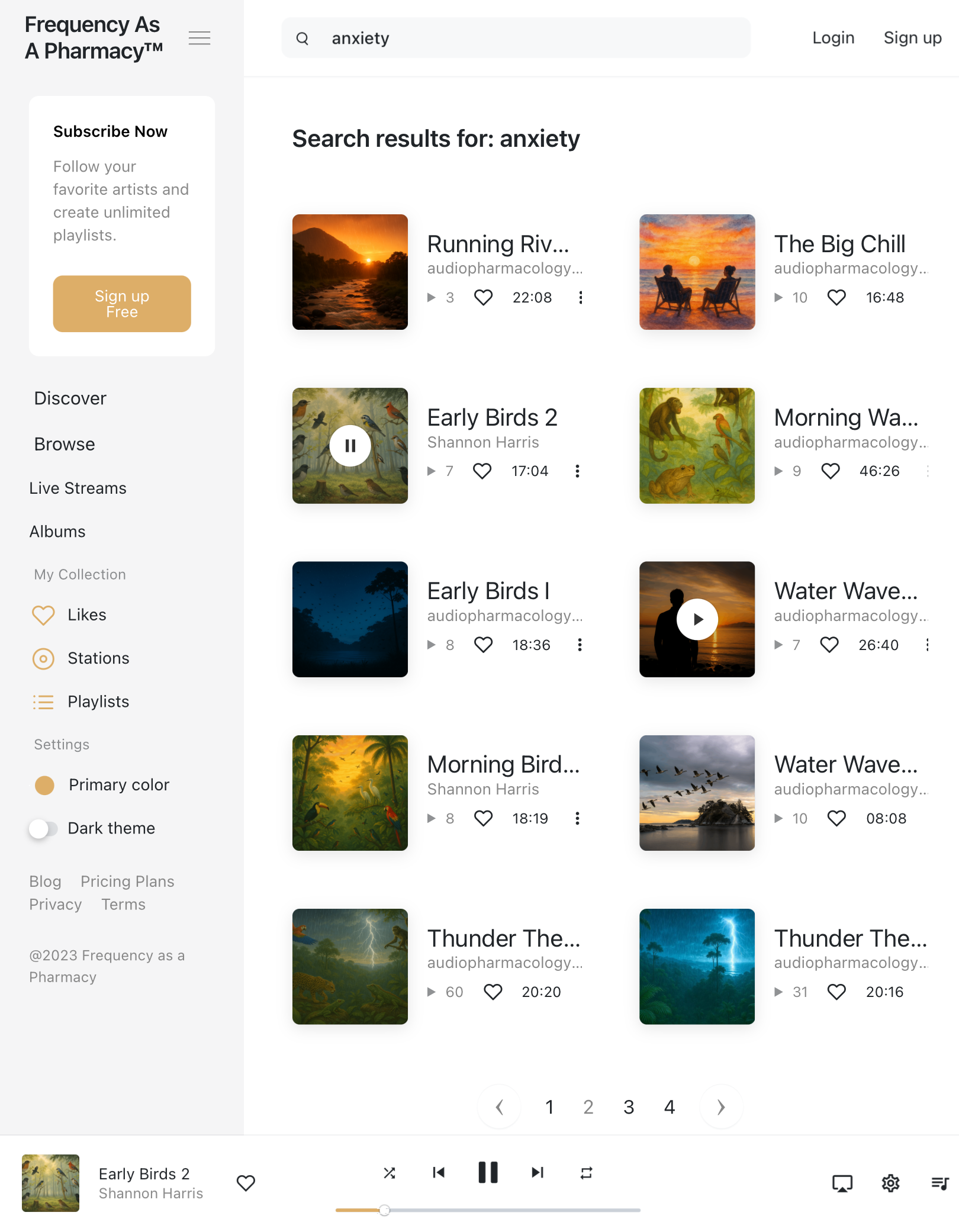
Task: Pause playback in the bottom player
Action: point(488,1173)
